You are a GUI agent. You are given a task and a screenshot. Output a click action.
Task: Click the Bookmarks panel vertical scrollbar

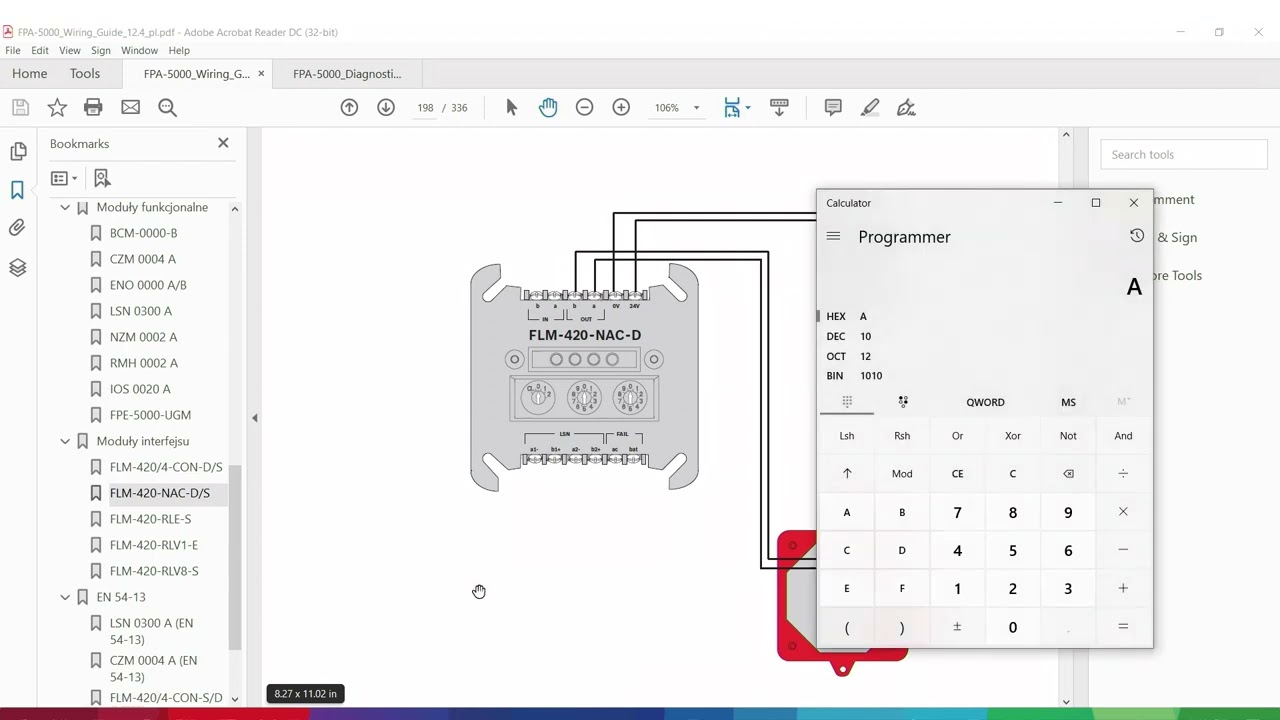click(235, 559)
